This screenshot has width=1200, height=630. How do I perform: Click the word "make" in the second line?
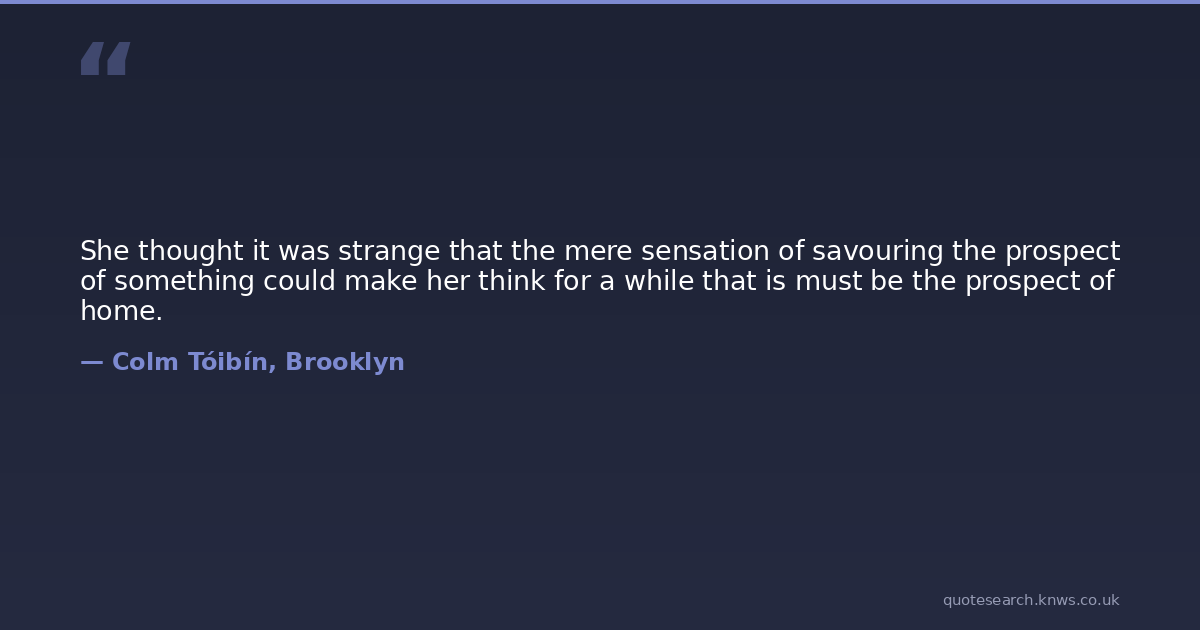(x=381, y=281)
